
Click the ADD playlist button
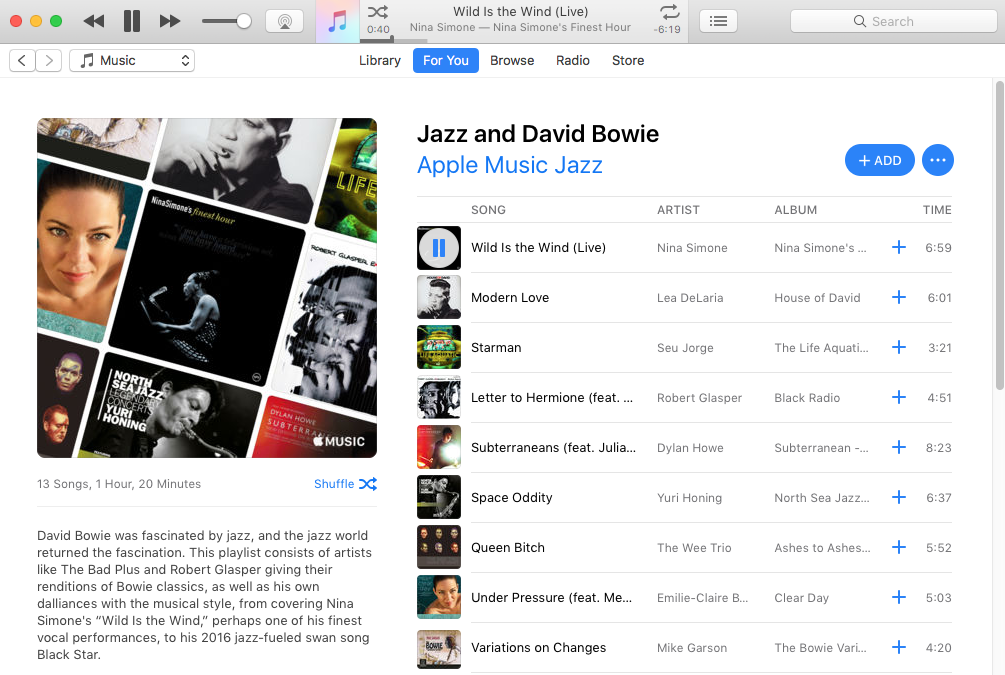click(879, 160)
